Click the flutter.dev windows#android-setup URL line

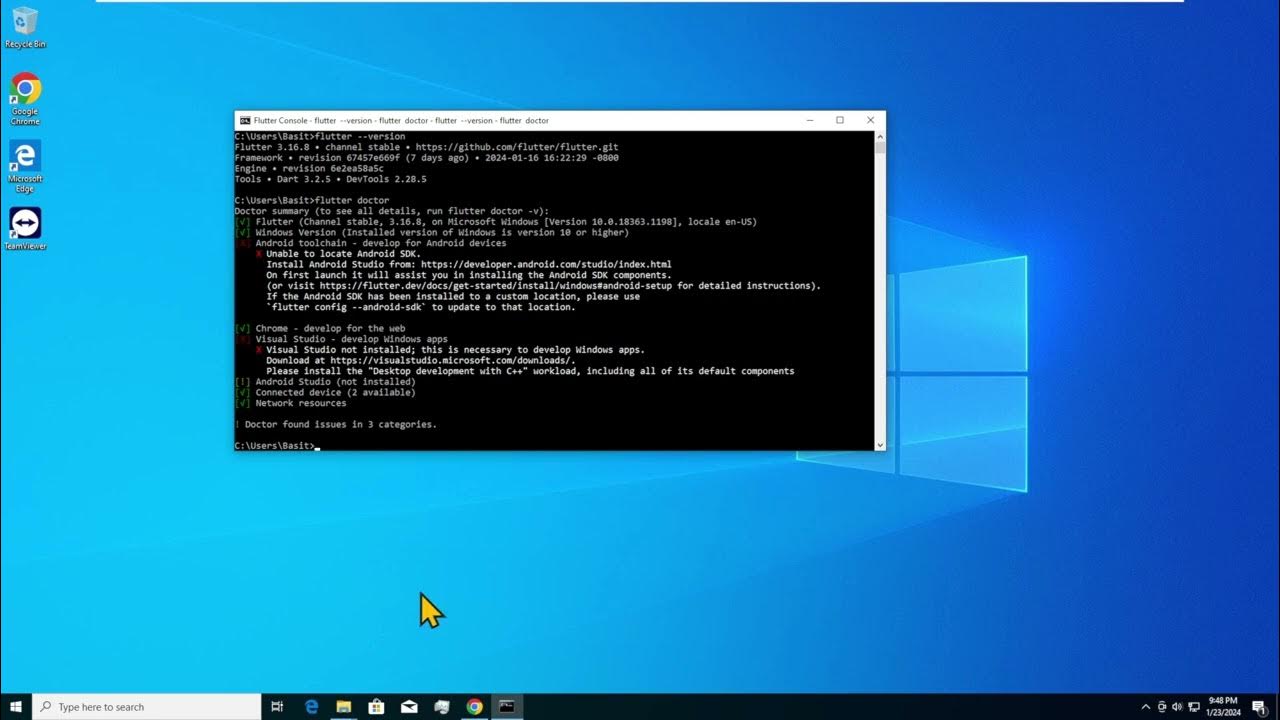tap(543, 286)
